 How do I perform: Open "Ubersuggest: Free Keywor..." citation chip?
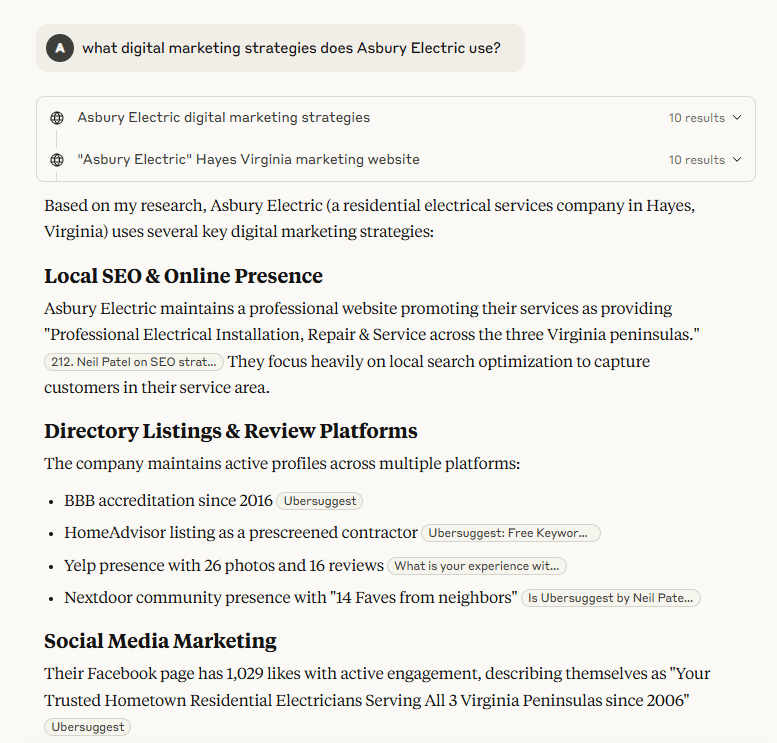[x=510, y=533]
